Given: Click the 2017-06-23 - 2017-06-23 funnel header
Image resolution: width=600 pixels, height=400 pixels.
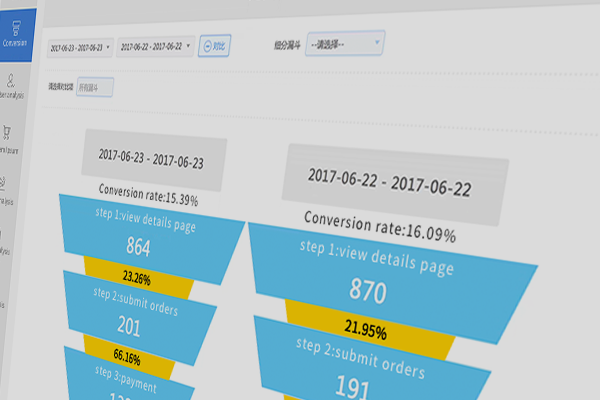Looking at the screenshot, I should coord(154,160).
